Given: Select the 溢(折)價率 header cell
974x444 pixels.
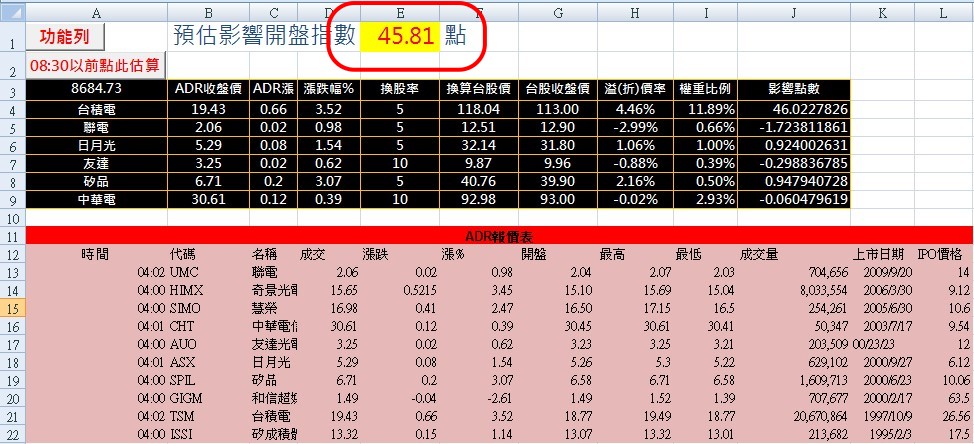Looking at the screenshot, I should (x=635, y=89).
